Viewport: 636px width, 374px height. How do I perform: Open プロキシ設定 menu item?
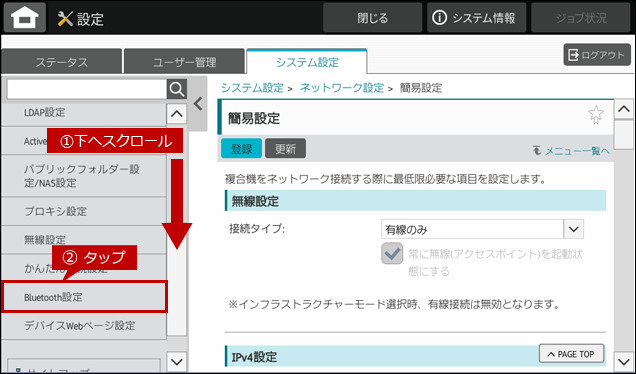[84, 211]
